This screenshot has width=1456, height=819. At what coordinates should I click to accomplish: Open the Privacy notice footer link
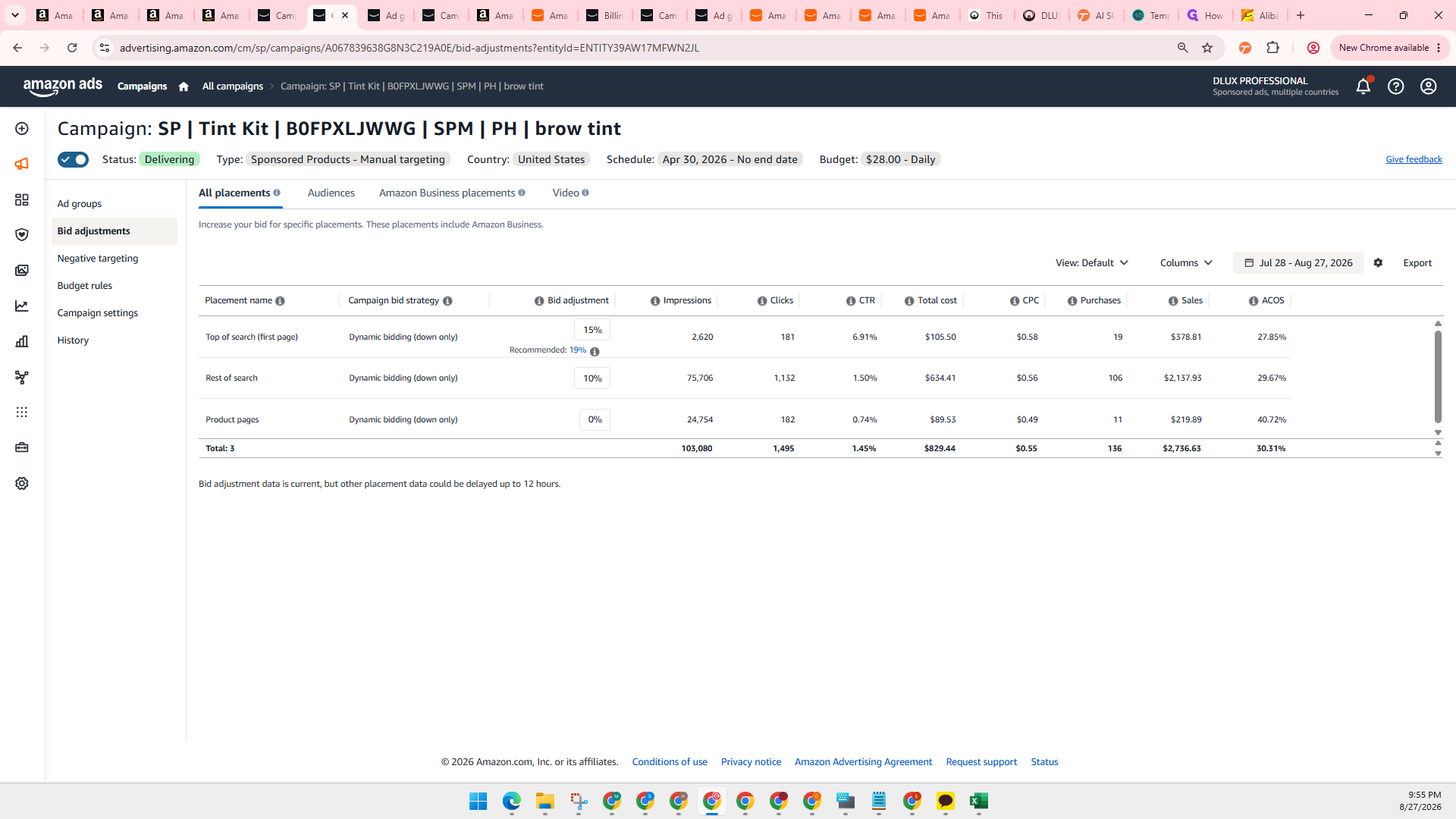point(751,762)
